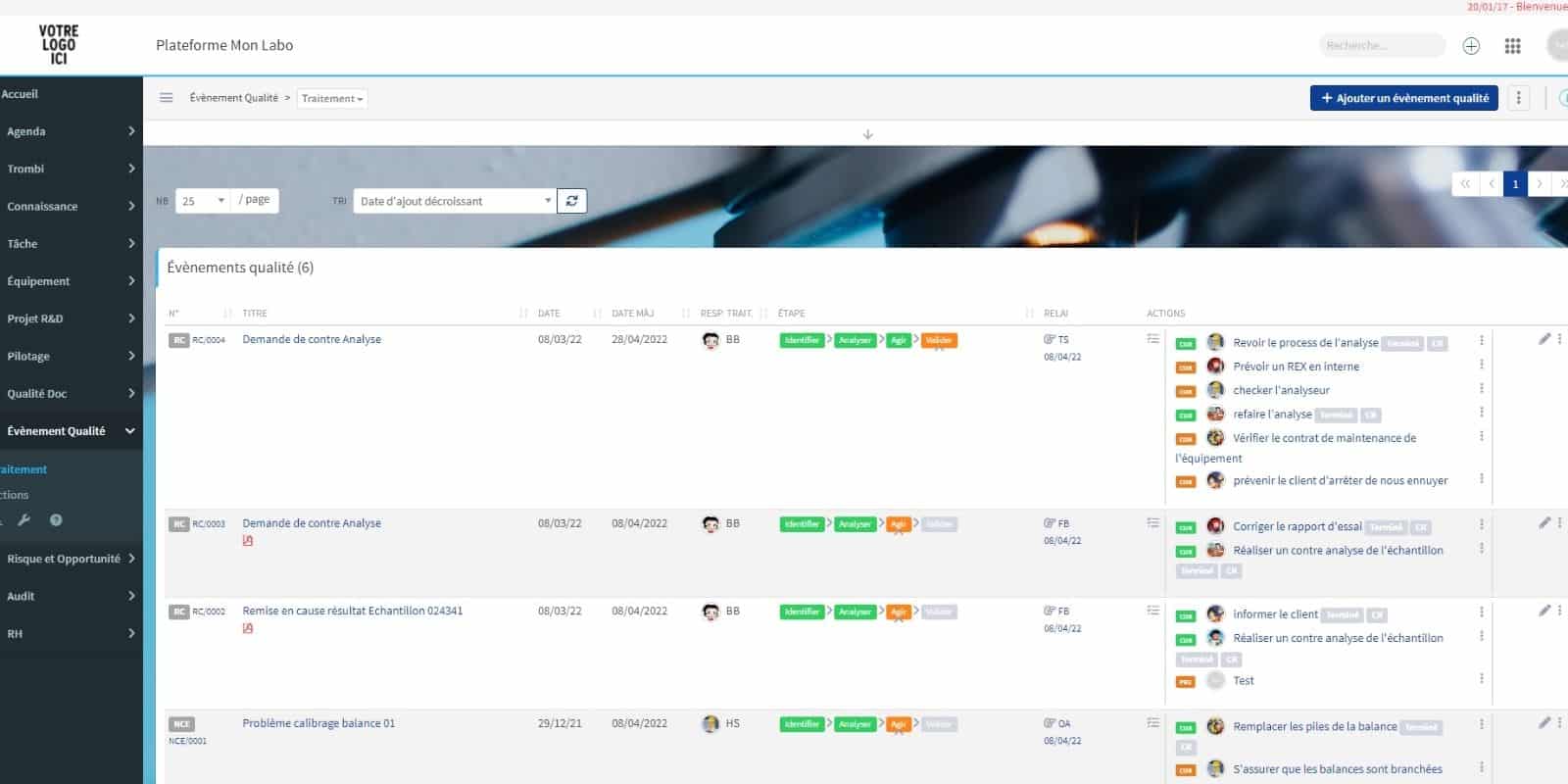Screen dimensions: 1568x784
Task: Select the Pilotage sidebar menu item
Action: (x=71, y=356)
